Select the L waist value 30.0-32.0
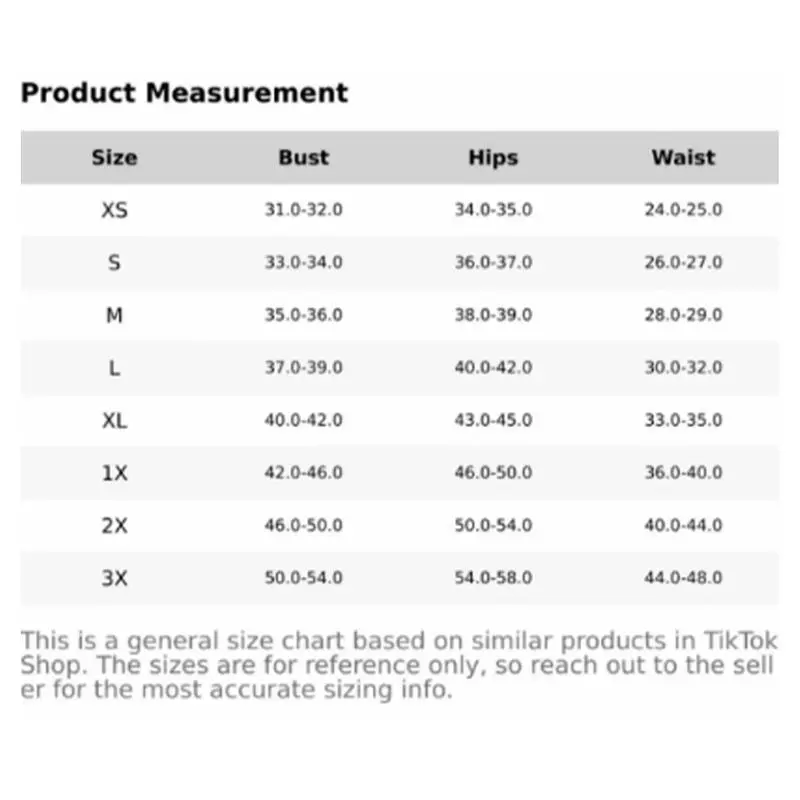Screen dimensions: 800x800 click(683, 368)
